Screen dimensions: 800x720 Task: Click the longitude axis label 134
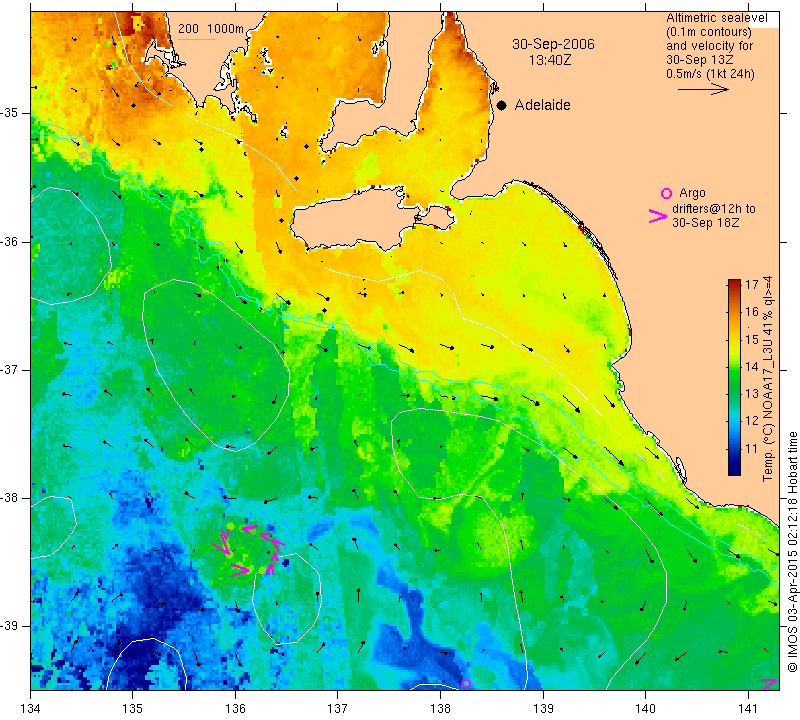[31, 708]
